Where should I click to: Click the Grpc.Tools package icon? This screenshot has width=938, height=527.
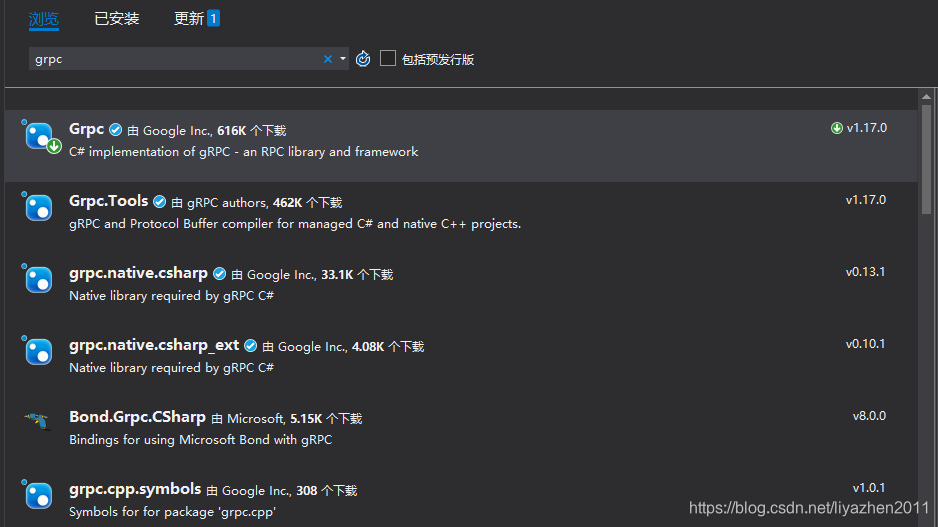click(38, 207)
